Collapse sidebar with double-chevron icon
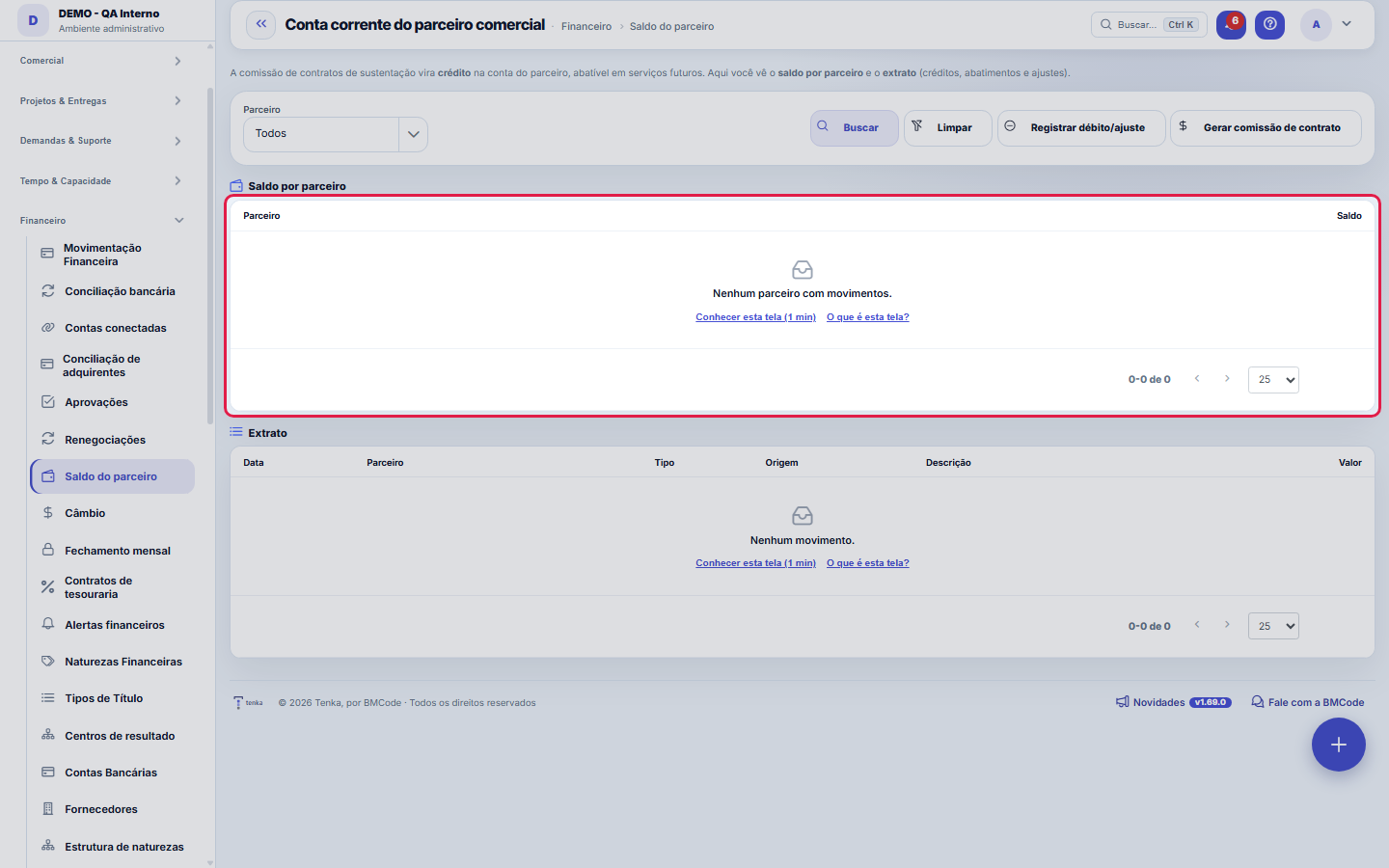 click(x=260, y=25)
